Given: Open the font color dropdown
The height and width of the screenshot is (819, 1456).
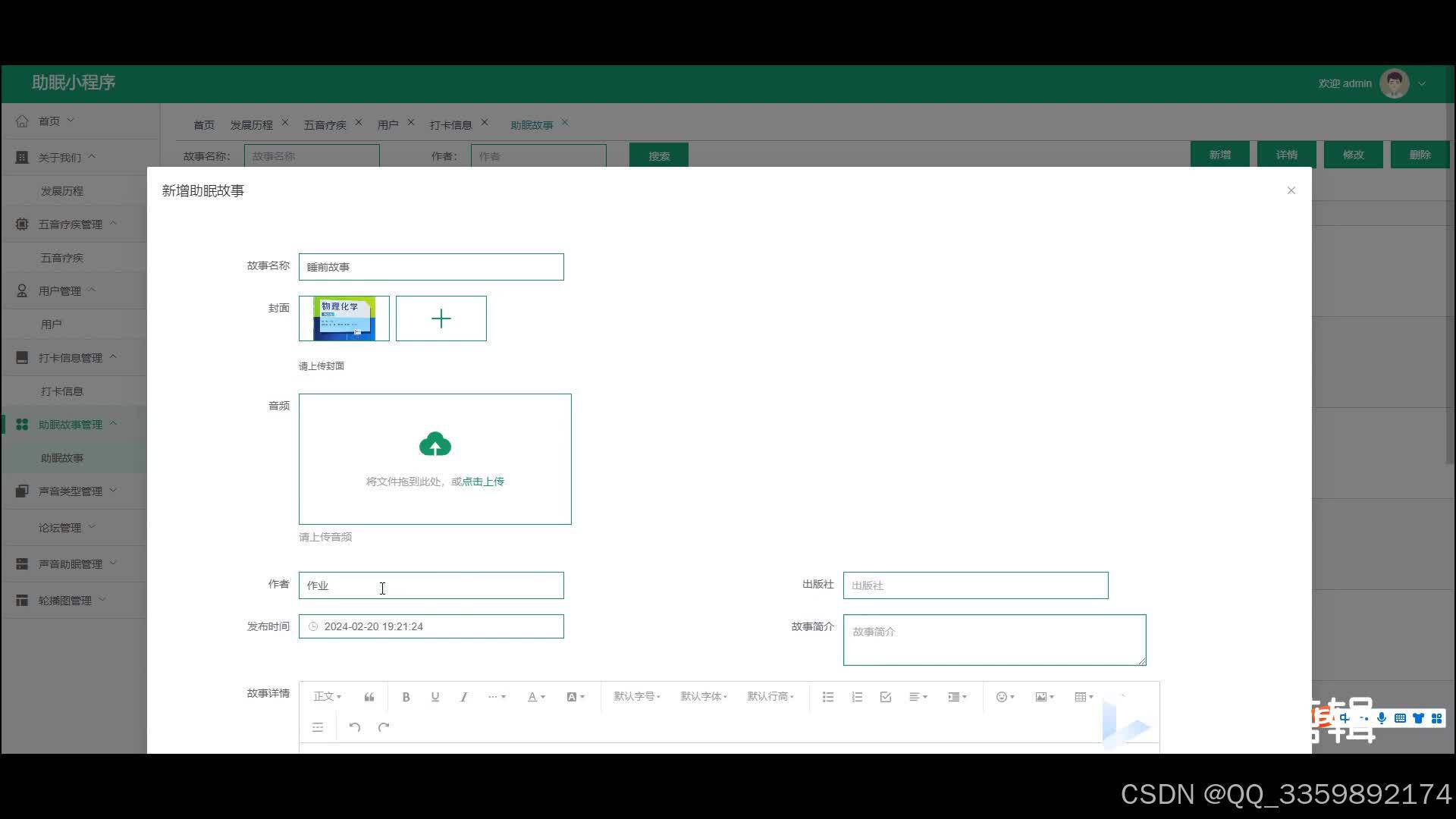Looking at the screenshot, I should [536, 697].
